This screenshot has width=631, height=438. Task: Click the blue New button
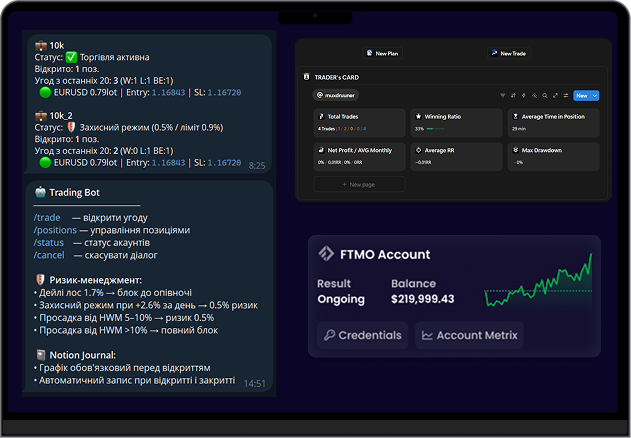582,95
